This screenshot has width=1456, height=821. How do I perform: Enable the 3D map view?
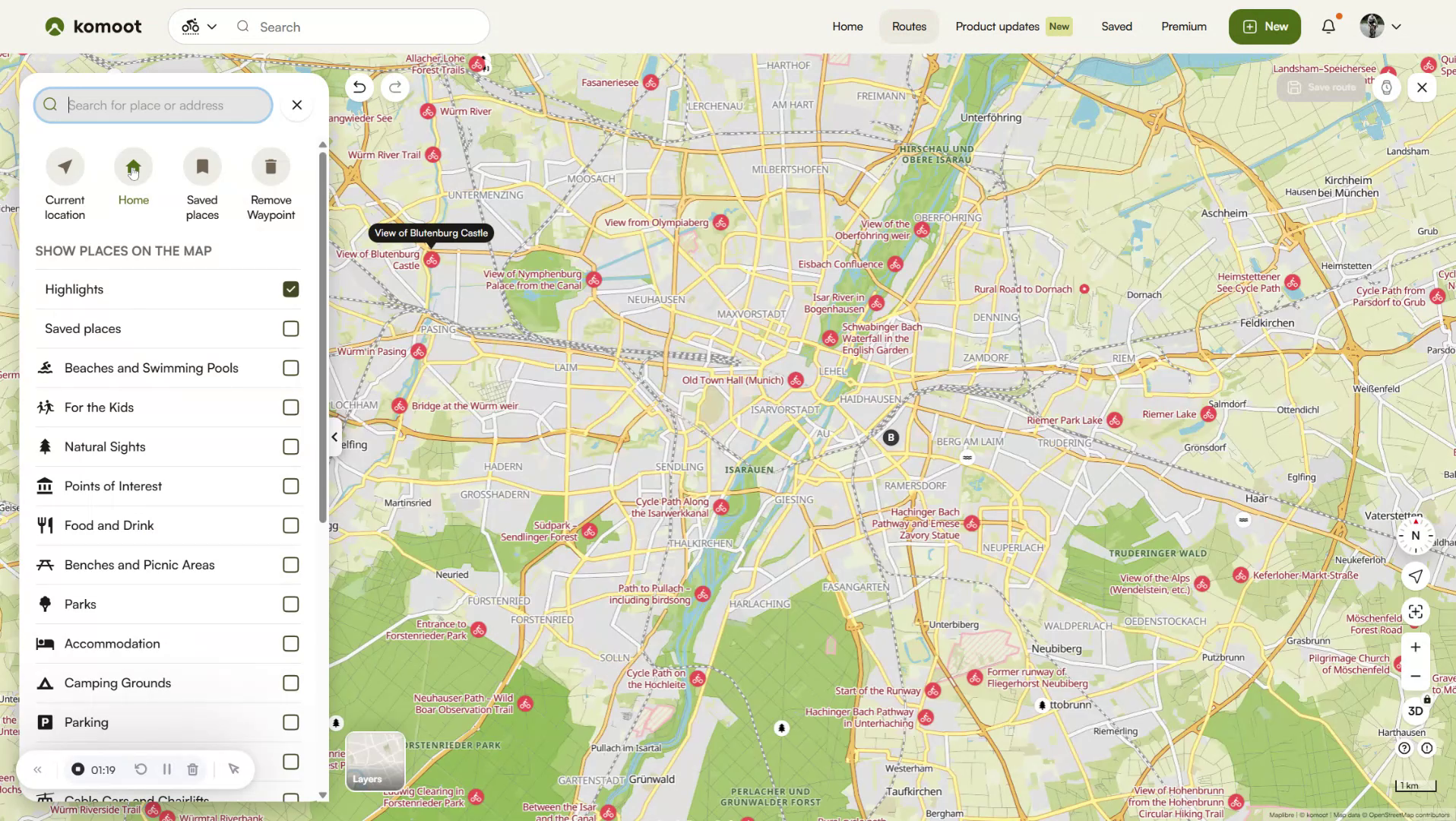click(x=1415, y=711)
